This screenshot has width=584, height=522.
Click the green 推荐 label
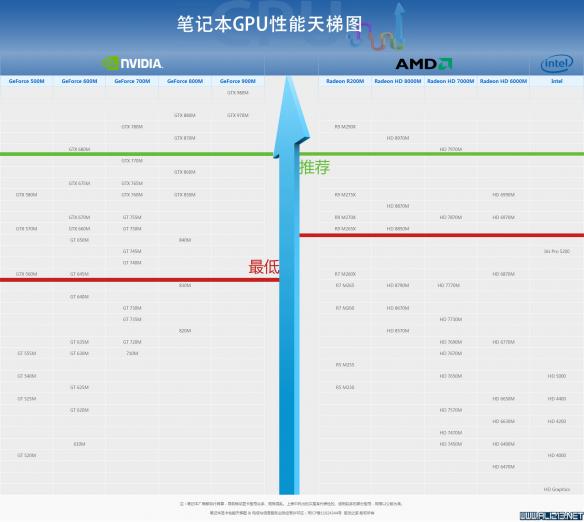point(315,167)
